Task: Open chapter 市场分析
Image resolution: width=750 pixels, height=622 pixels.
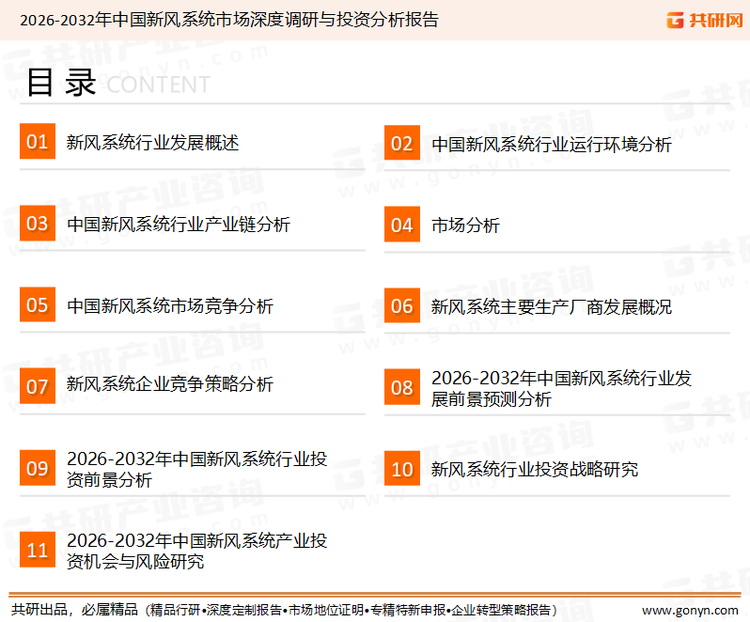Action: pyautogui.click(x=465, y=225)
